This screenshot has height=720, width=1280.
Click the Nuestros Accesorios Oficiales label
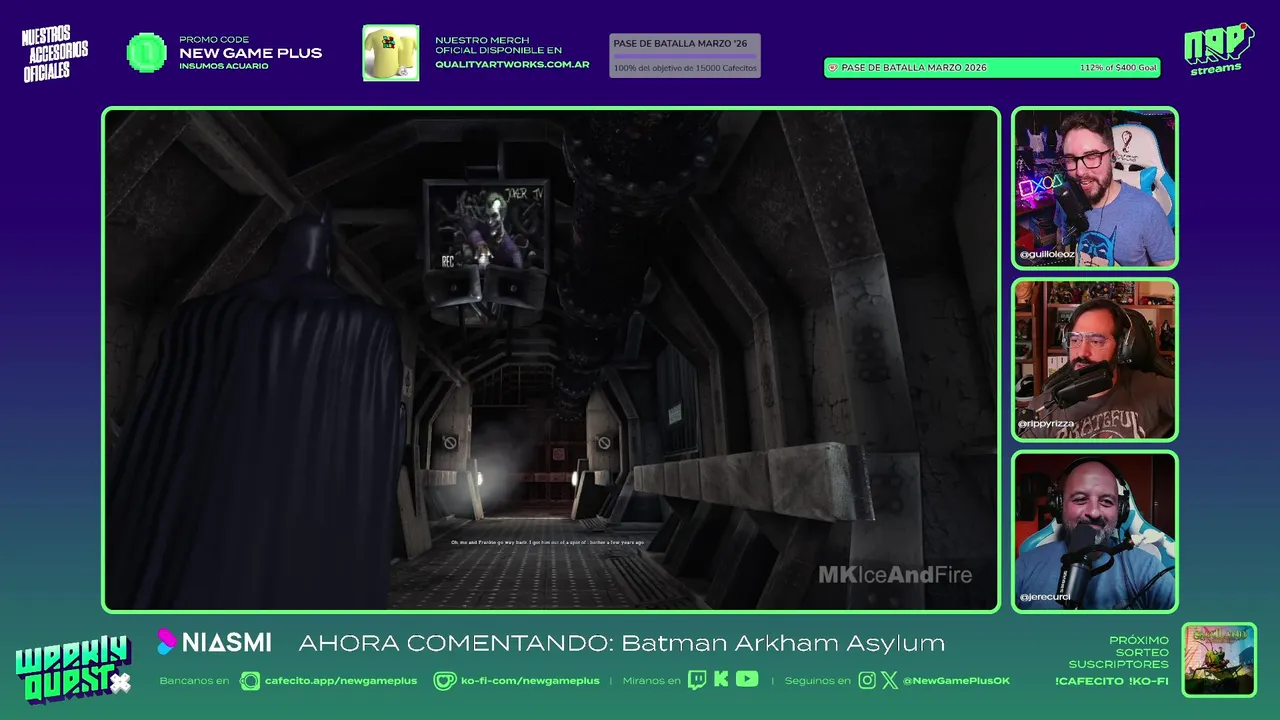[x=55, y=52]
